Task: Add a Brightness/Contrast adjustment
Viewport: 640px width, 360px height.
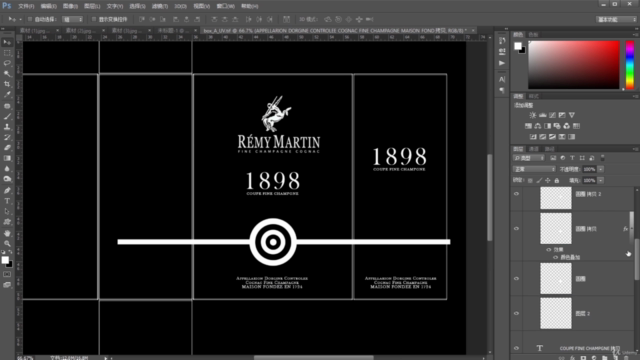Action: click(x=533, y=115)
